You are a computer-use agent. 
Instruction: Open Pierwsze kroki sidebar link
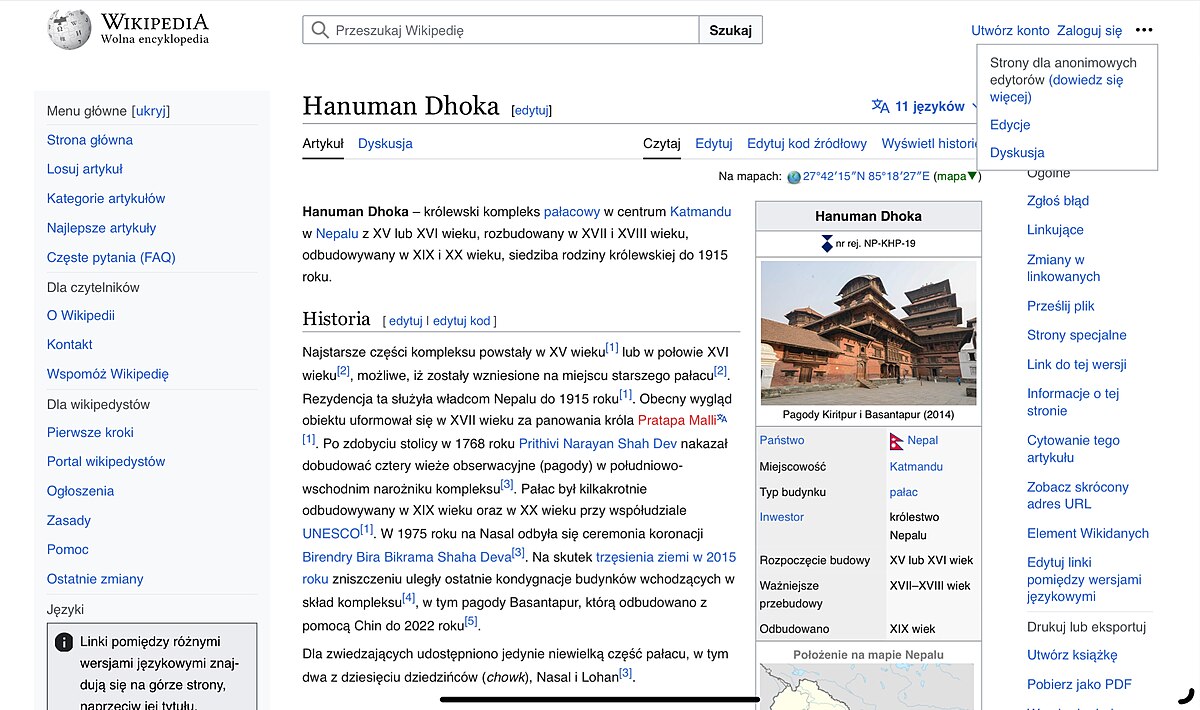[x=90, y=432]
